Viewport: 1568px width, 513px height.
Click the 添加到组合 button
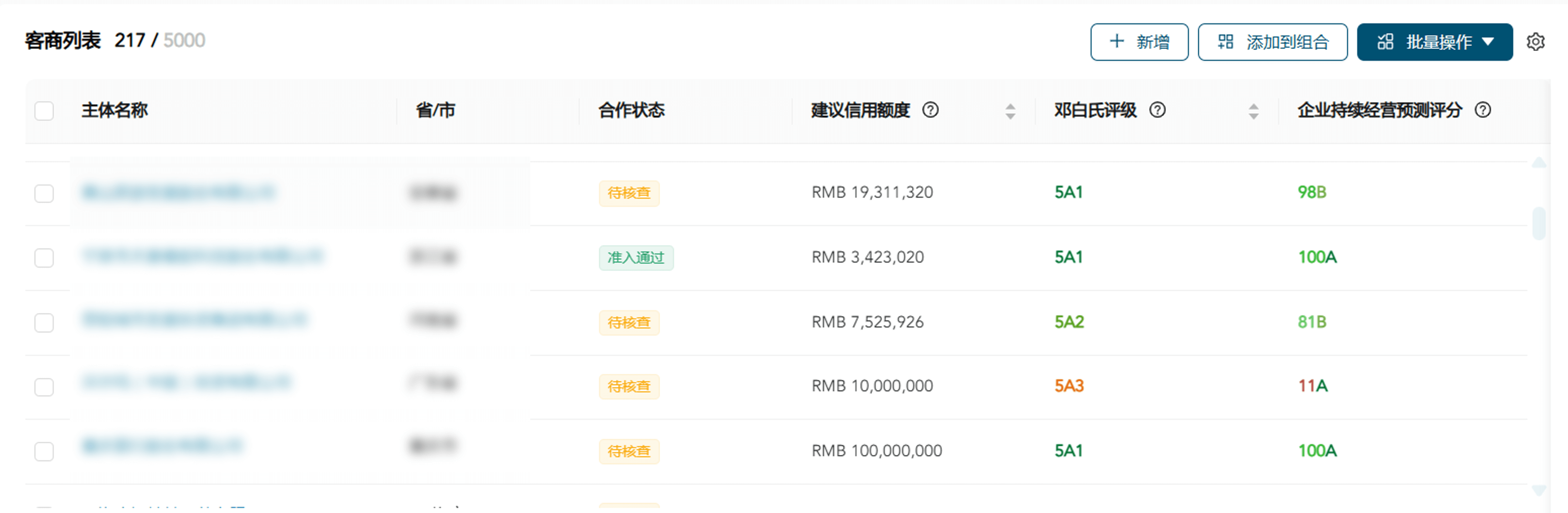1272,42
